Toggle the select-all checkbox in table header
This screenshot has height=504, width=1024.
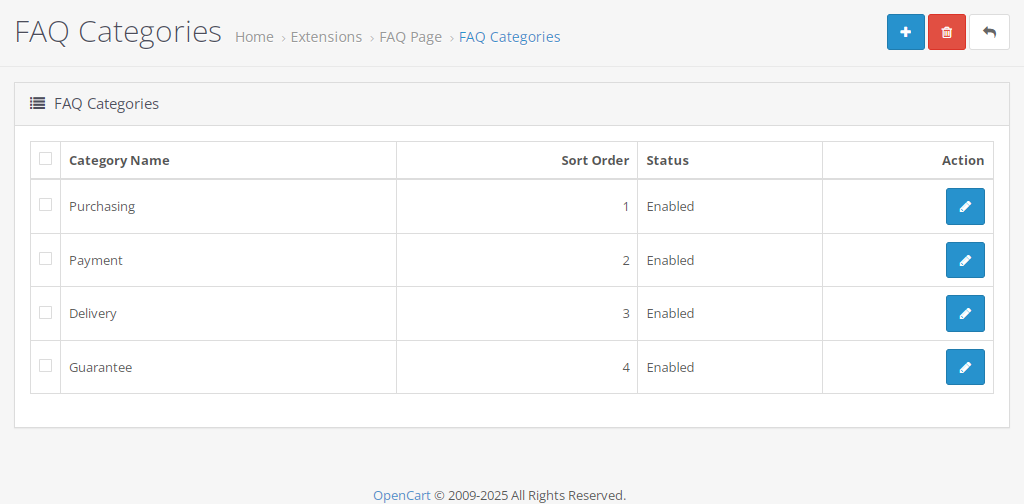coord(45,159)
